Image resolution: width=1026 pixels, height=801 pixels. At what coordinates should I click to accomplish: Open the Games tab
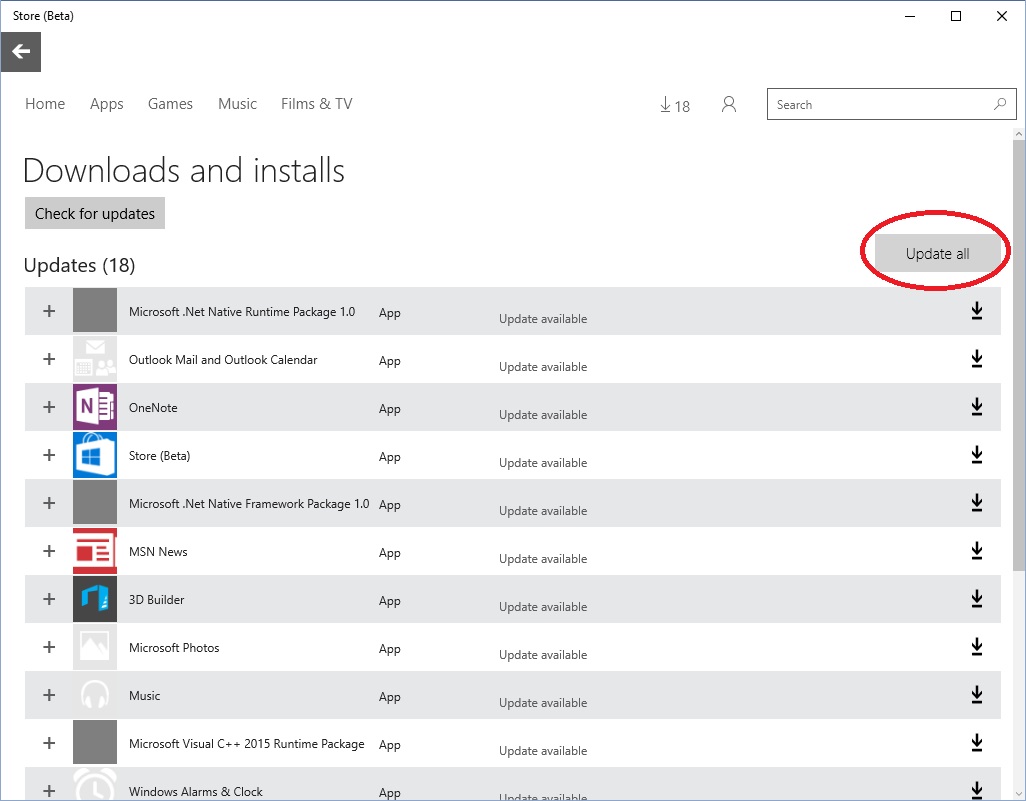point(170,103)
